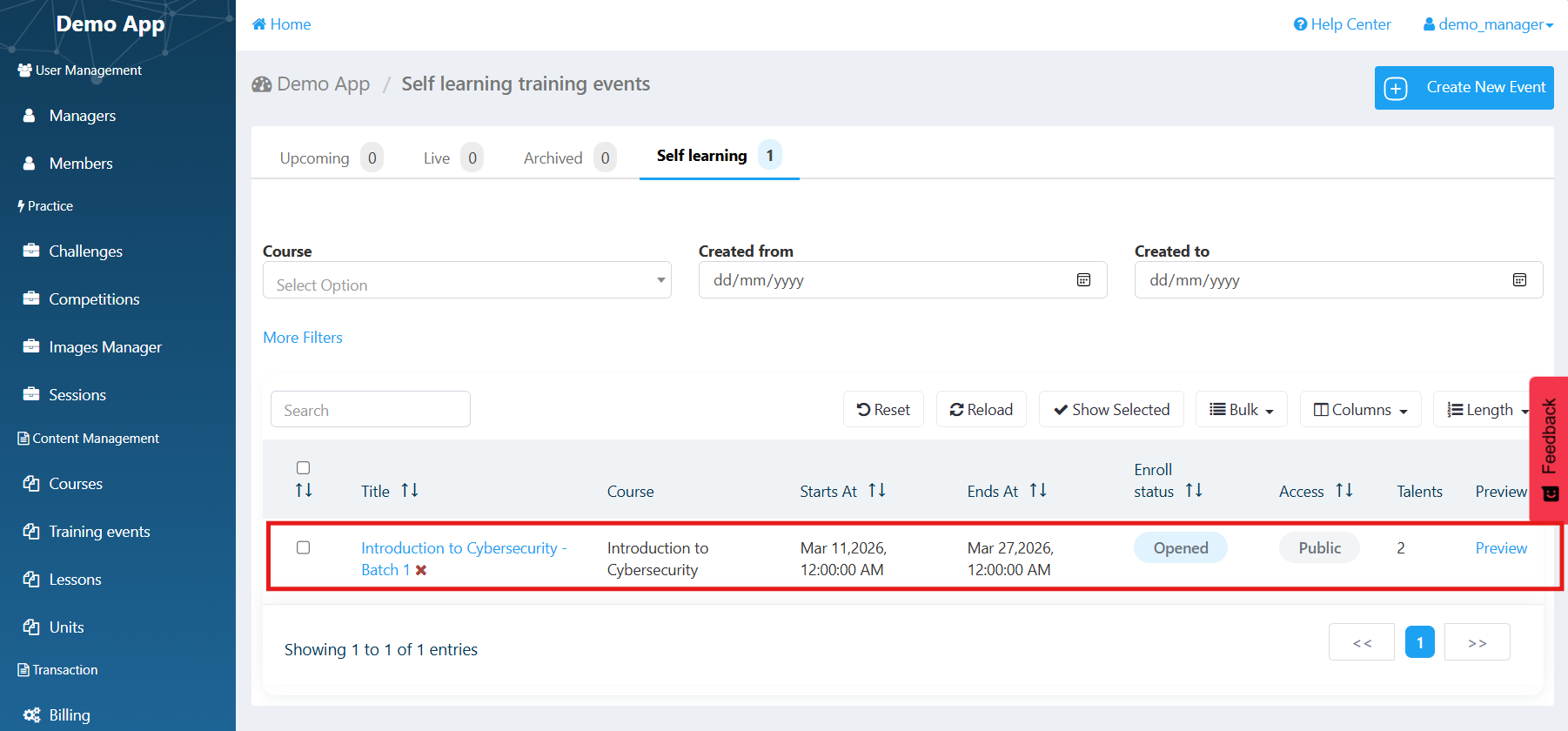Go to previous page with << button
1568x731 pixels.
tap(1362, 642)
